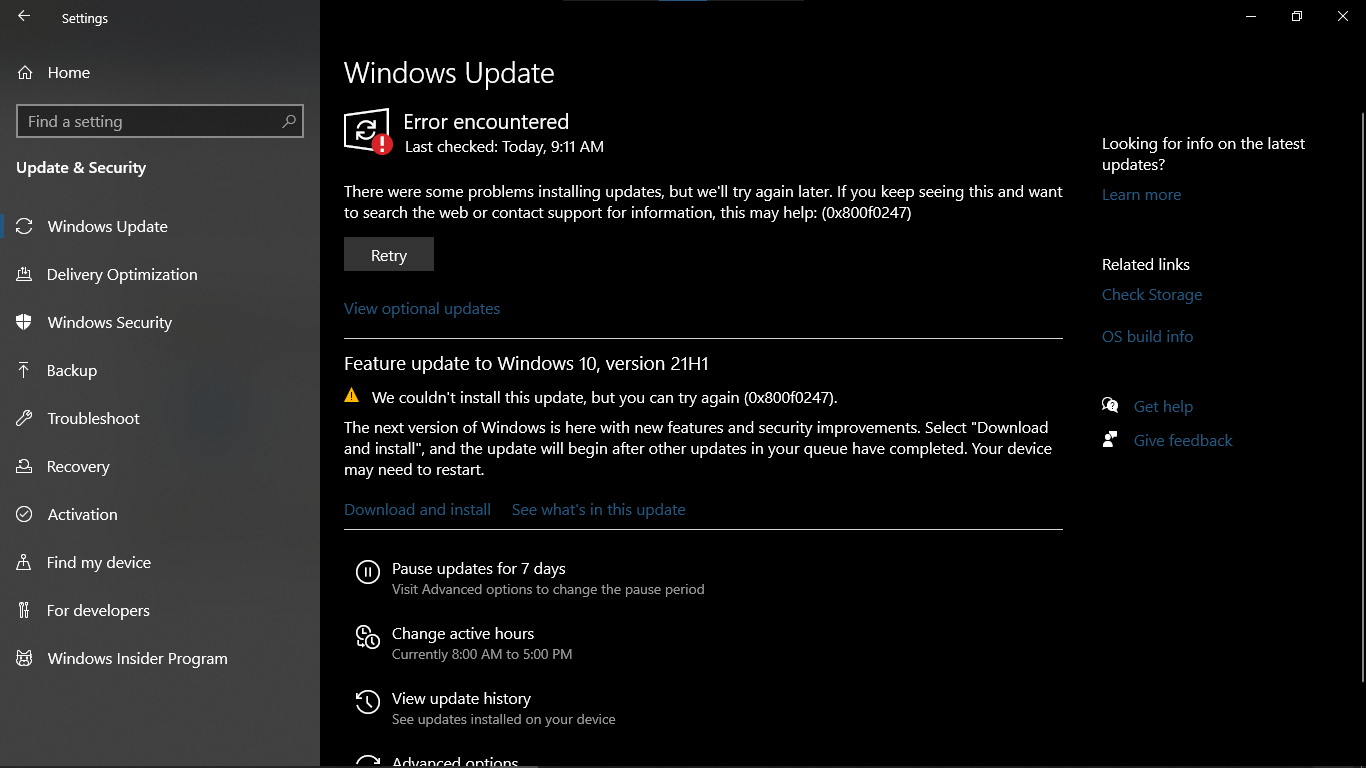Click Download and install link
The height and width of the screenshot is (768, 1366).
[417, 509]
